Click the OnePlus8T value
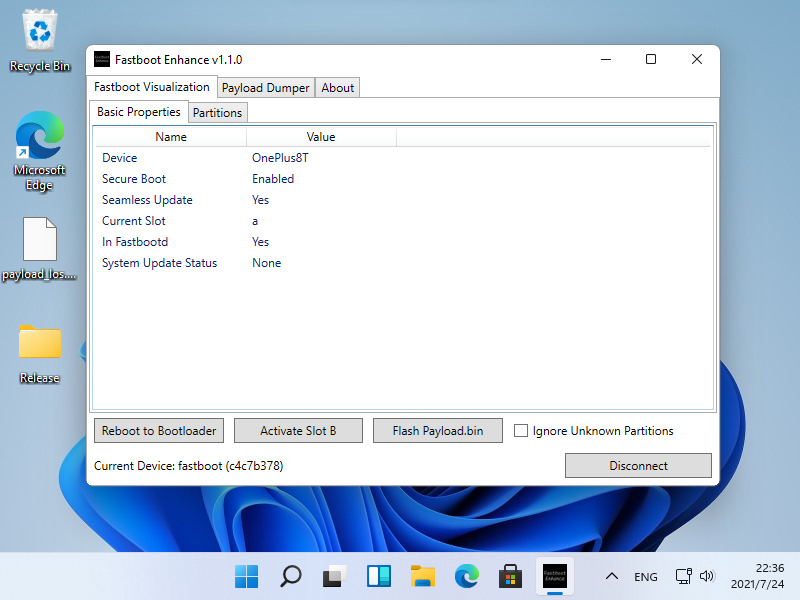The width and height of the screenshot is (800, 600). (280, 158)
